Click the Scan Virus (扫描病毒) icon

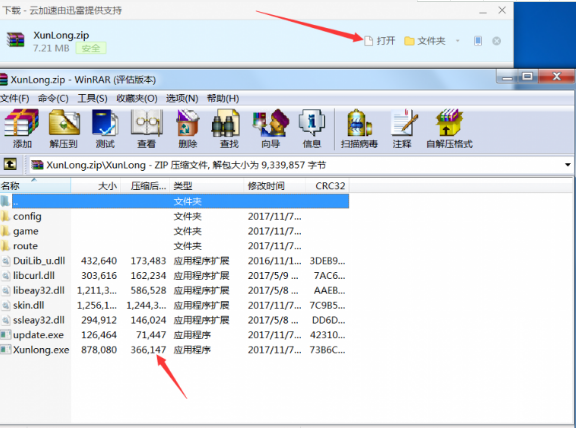pos(359,129)
